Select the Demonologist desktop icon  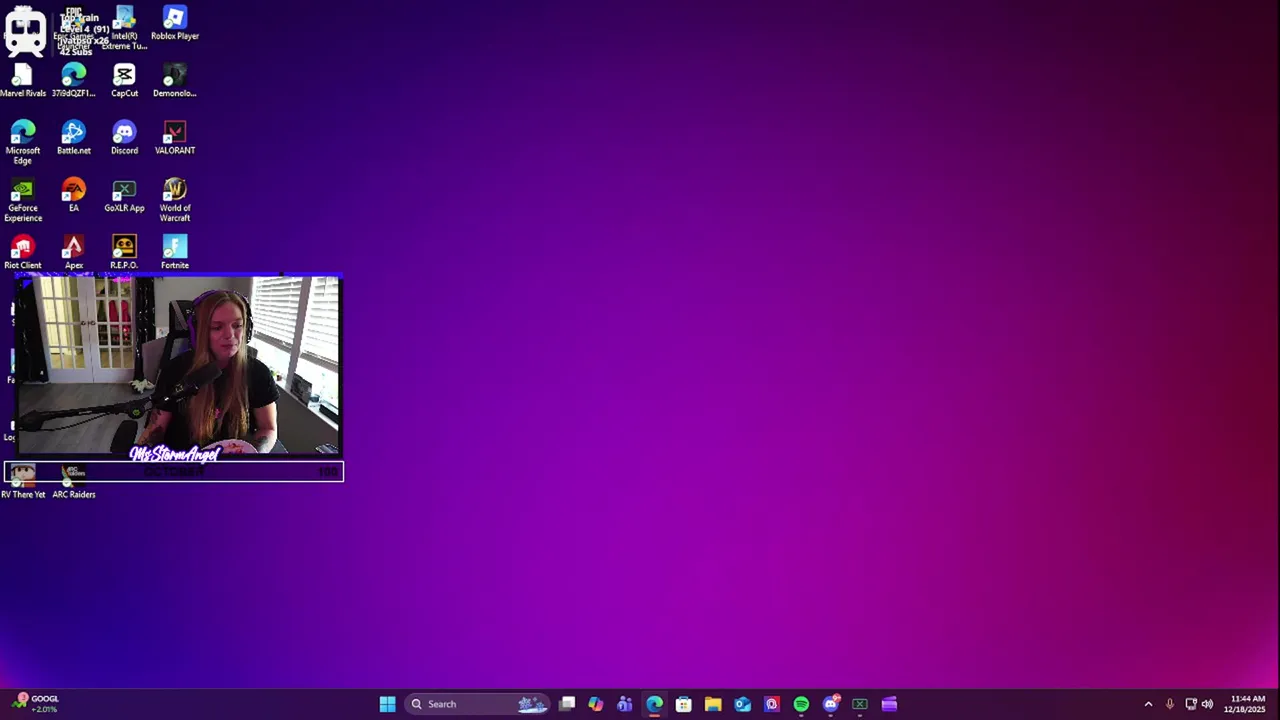pyautogui.click(x=175, y=81)
